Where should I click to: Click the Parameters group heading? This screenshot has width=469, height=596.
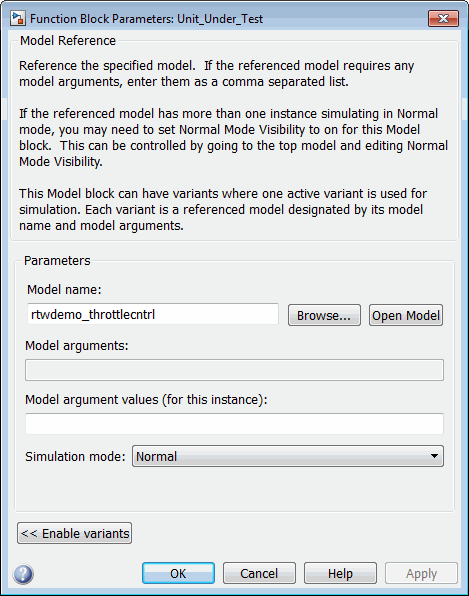coord(57,261)
